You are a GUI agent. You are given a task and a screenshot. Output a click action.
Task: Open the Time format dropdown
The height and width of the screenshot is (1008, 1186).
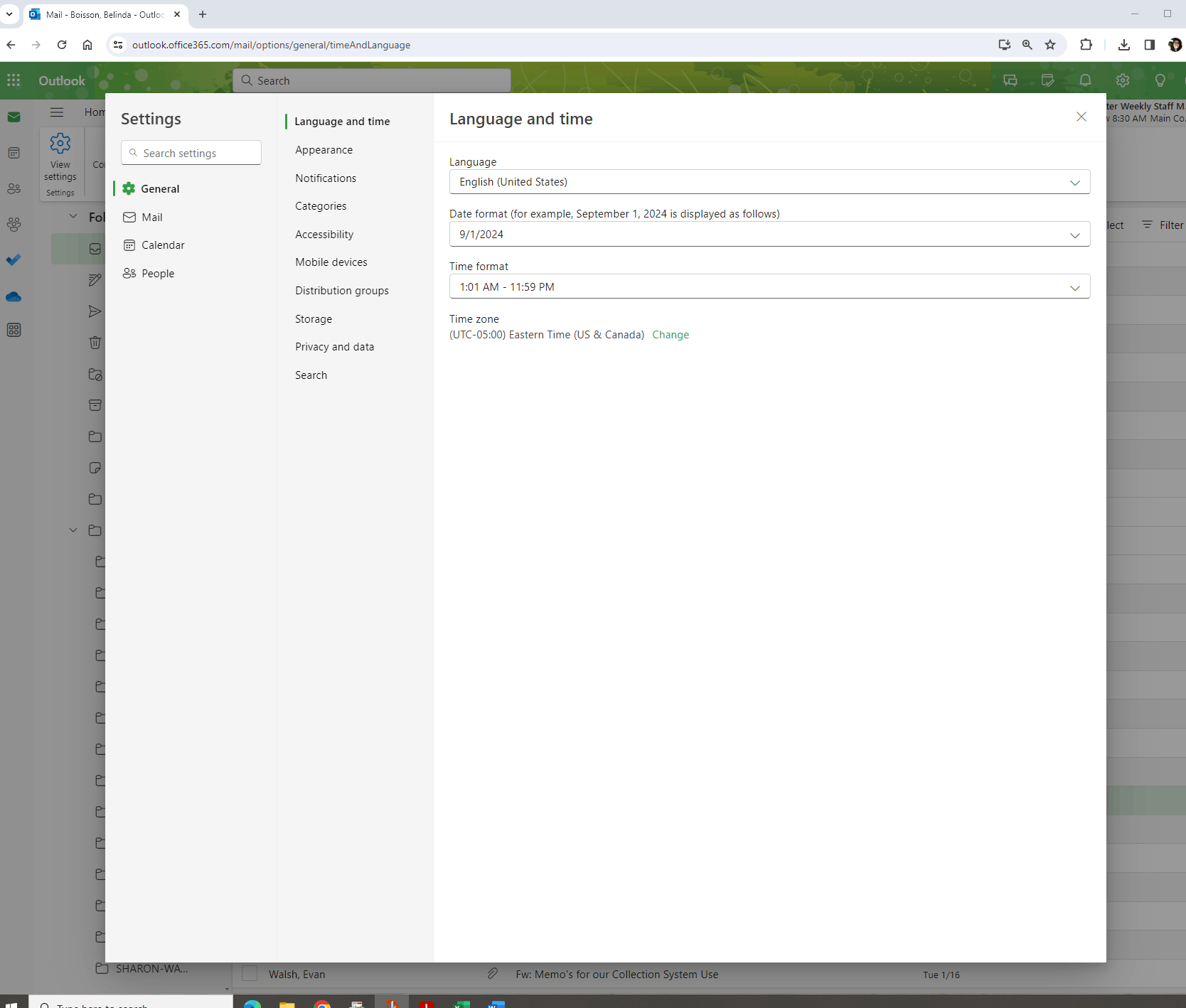(769, 287)
